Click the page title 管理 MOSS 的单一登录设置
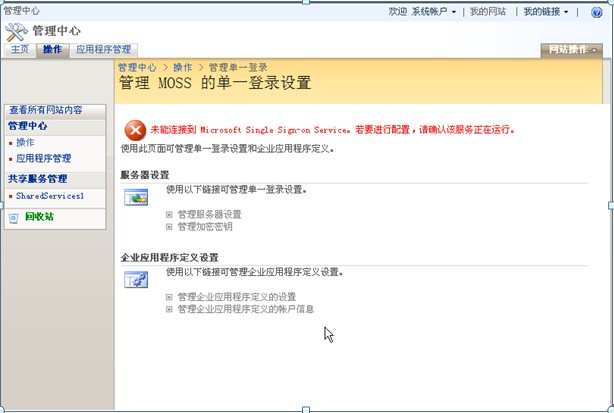The width and height of the screenshot is (614, 413). [215, 83]
